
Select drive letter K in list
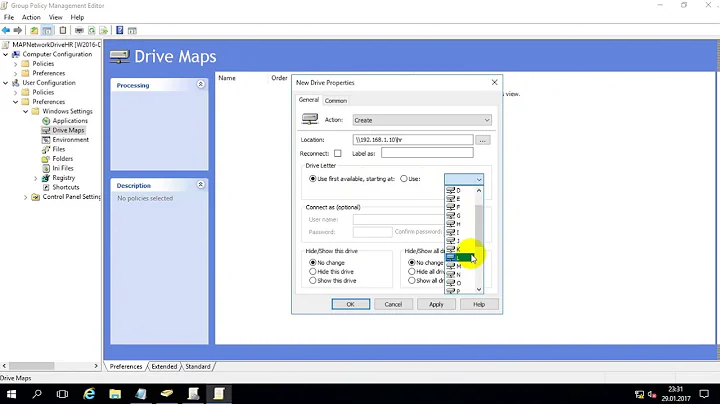pos(460,249)
